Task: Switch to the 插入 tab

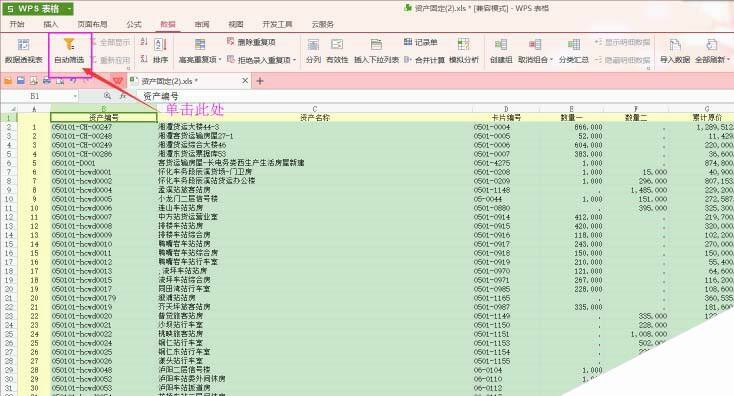Action: pyautogui.click(x=51, y=24)
